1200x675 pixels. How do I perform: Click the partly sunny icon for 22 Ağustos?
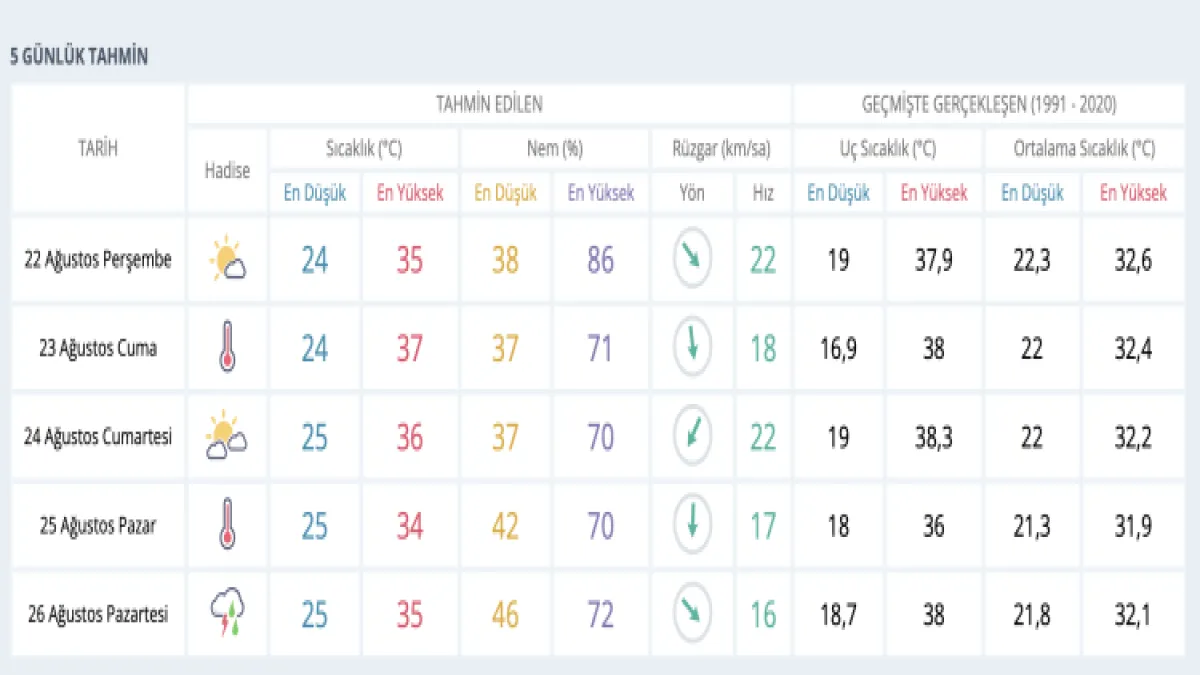pos(227,260)
